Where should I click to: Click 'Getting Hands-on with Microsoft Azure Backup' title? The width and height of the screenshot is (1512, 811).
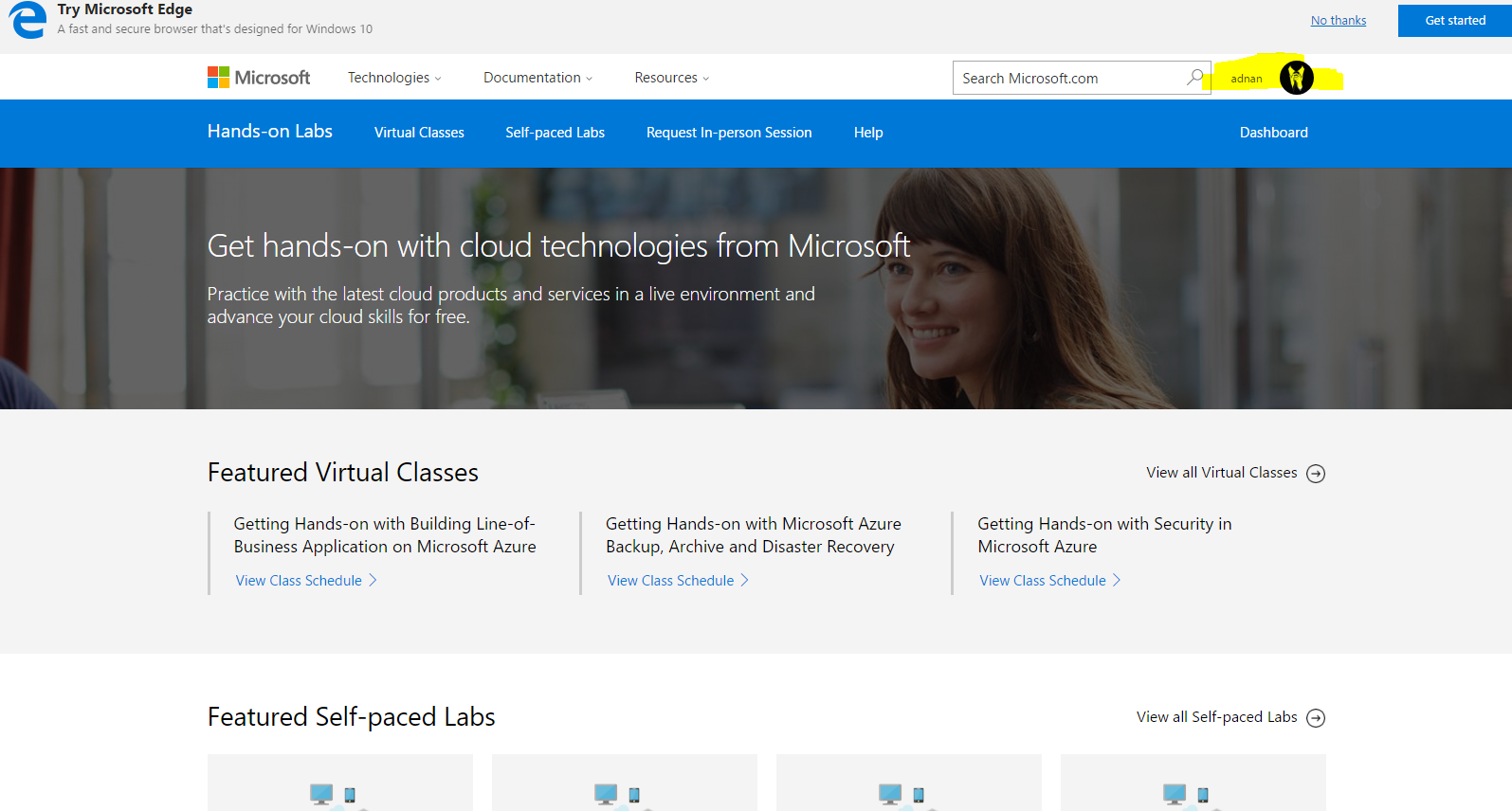pyautogui.click(x=754, y=535)
